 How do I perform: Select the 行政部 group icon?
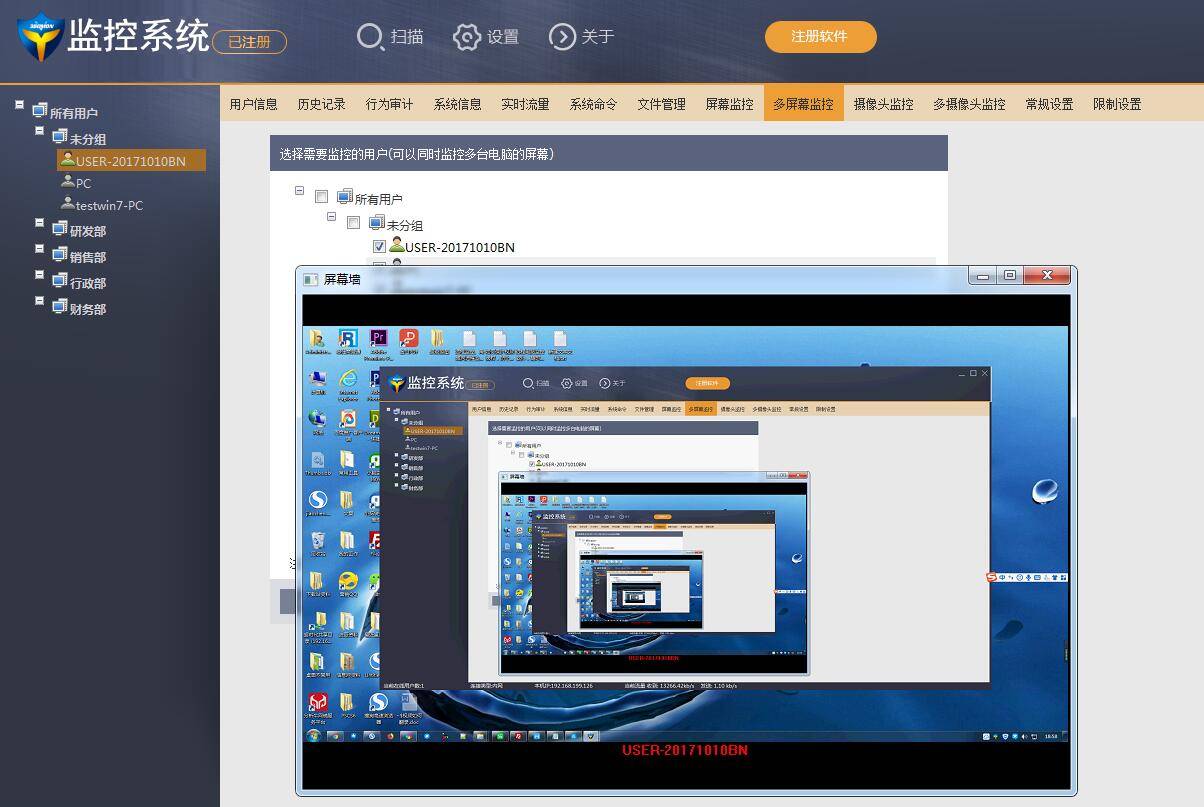[60, 280]
